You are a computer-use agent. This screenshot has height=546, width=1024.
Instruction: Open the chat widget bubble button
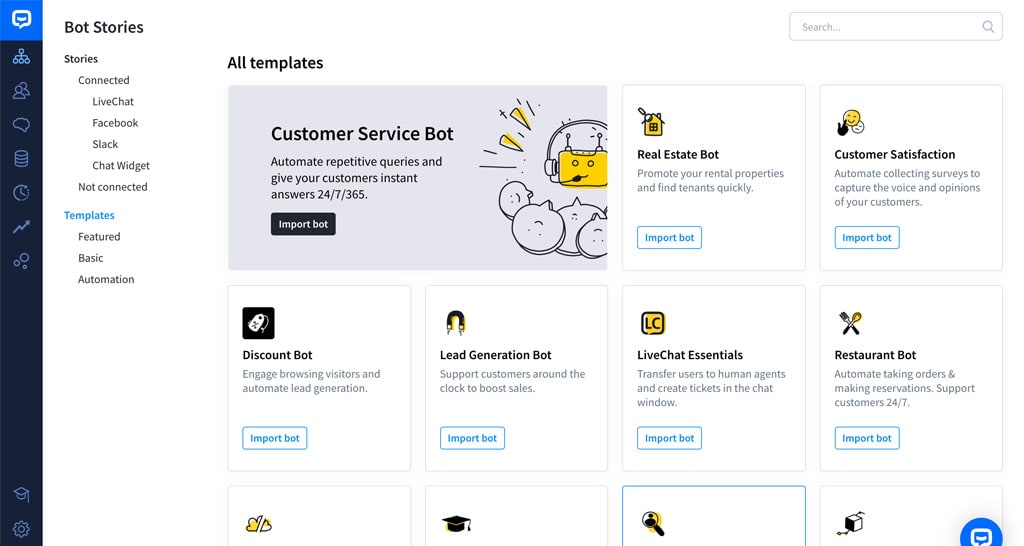coord(982,535)
